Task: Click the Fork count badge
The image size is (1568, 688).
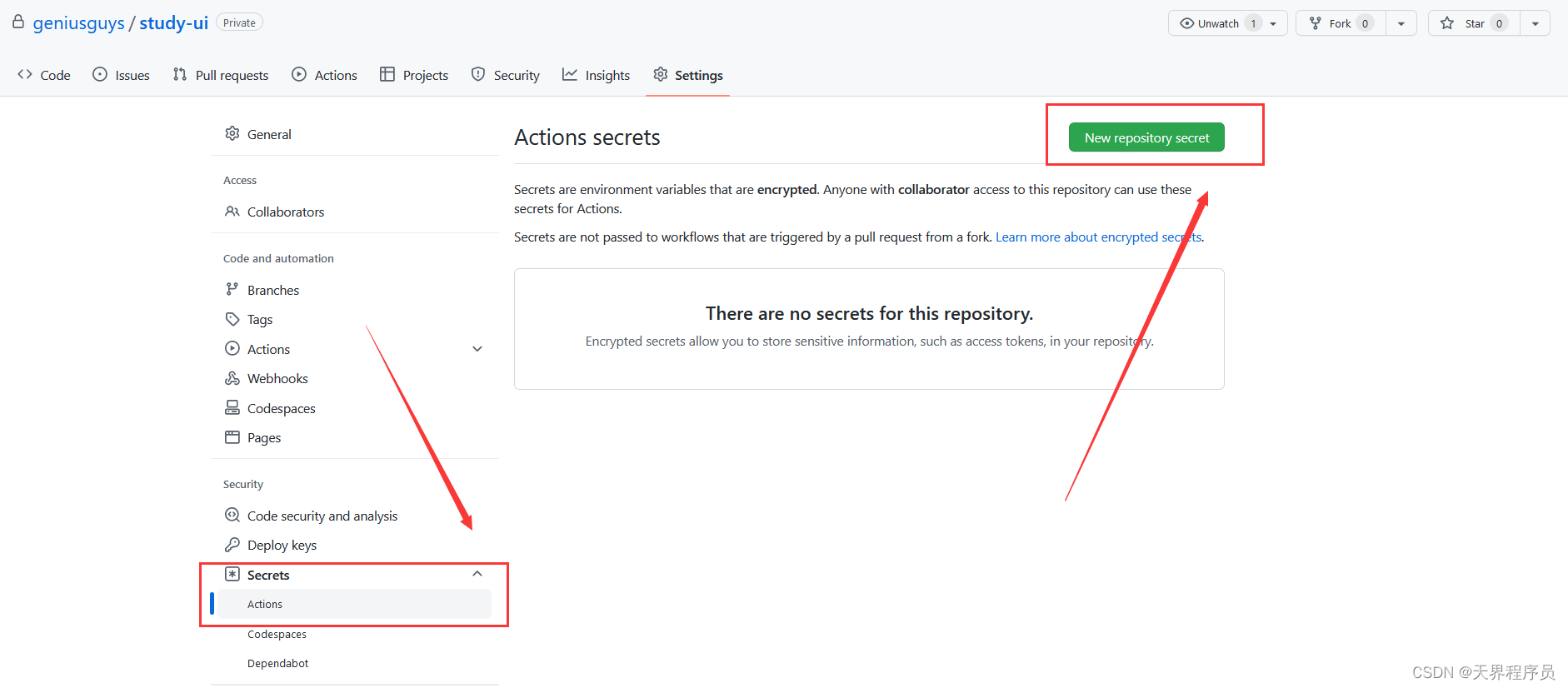Action: point(1365,23)
